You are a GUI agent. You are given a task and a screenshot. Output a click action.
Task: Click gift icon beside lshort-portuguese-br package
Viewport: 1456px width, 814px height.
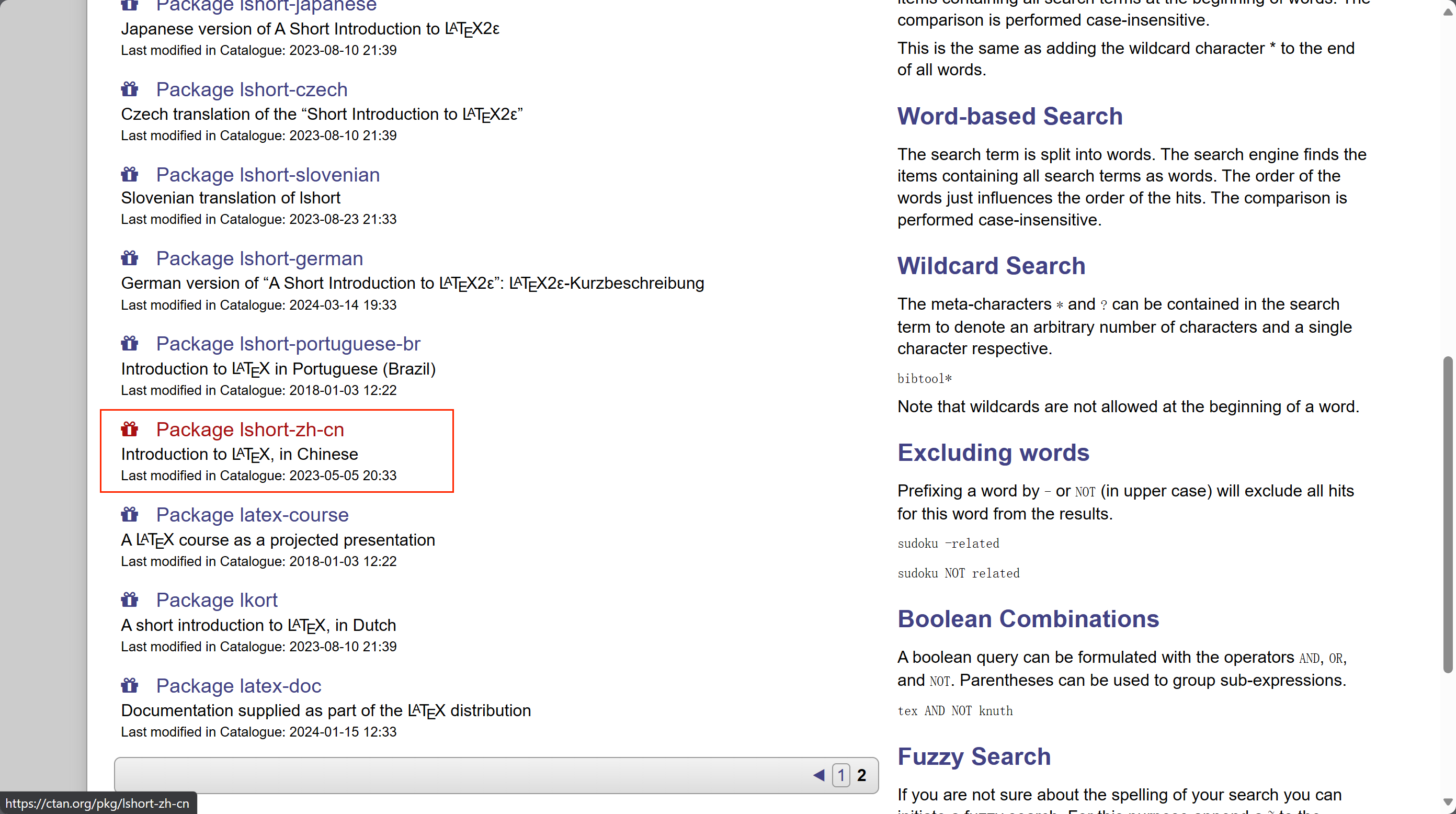(129, 344)
